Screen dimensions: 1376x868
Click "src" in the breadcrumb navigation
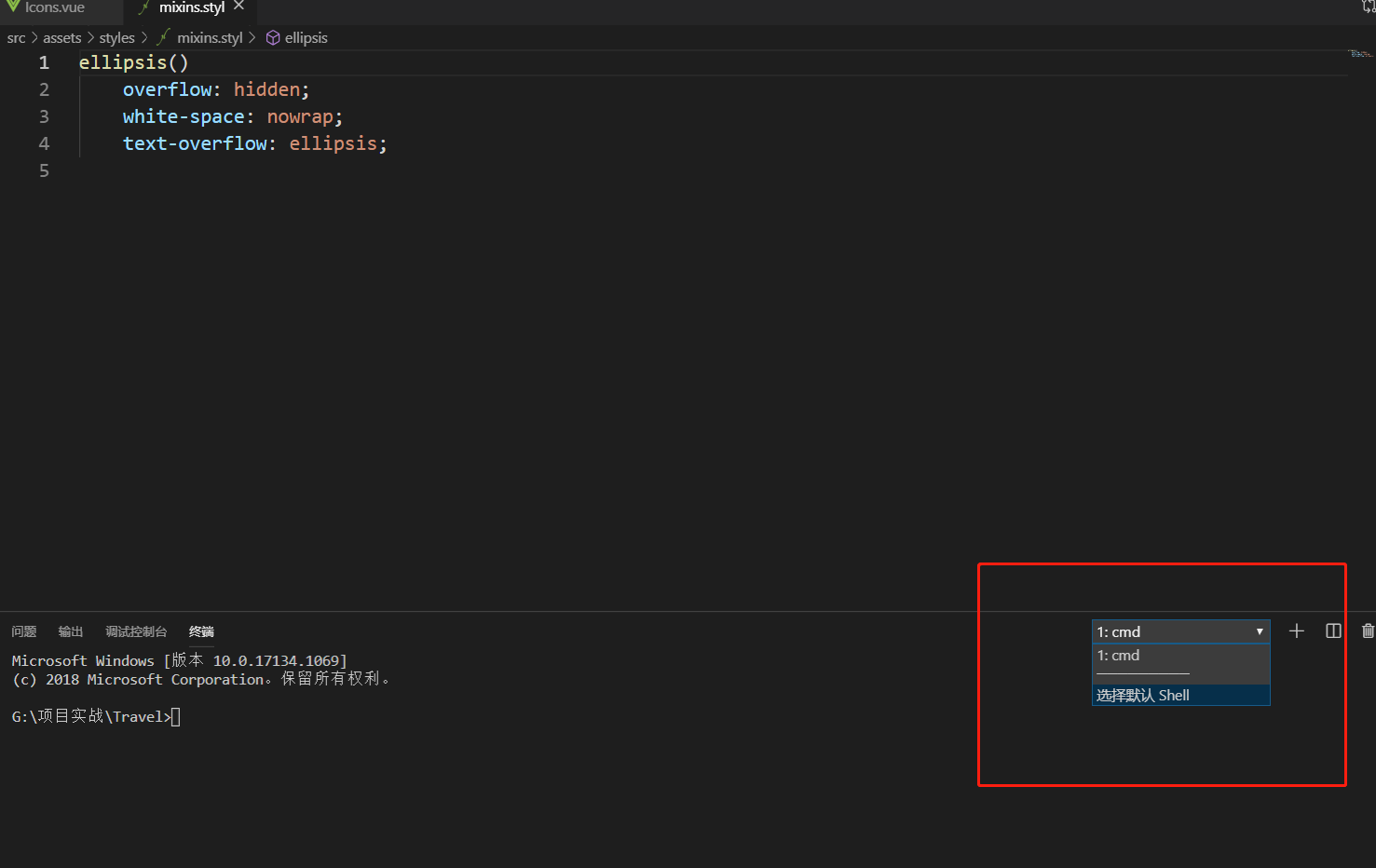tap(16, 37)
